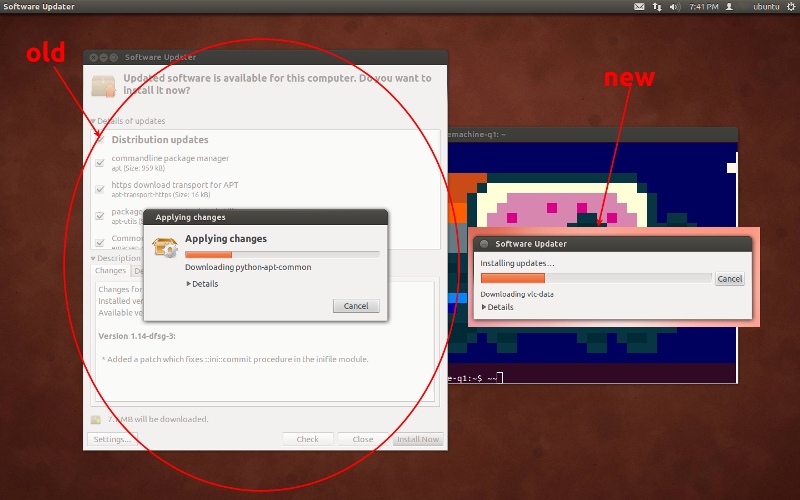
Task: Click the Applying changes progress bar
Action: [282, 254]
